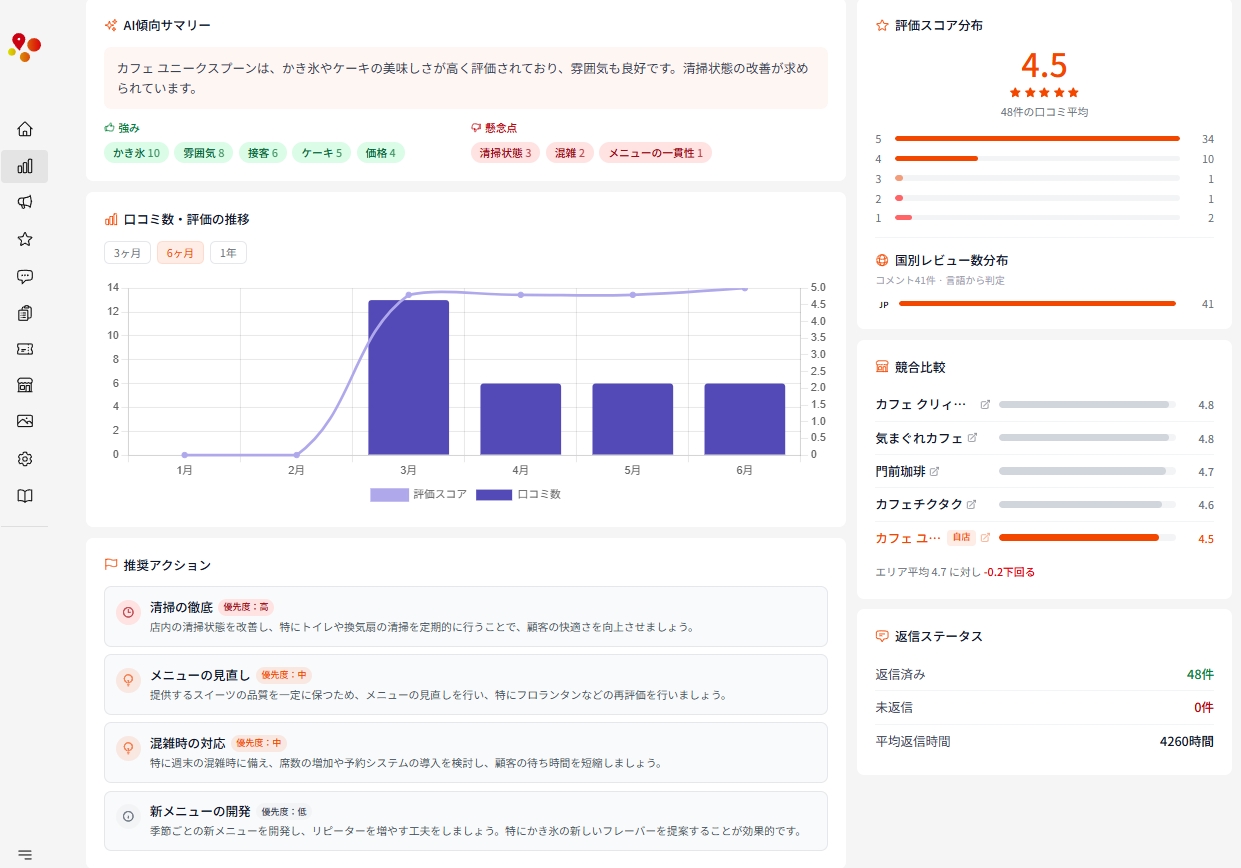The width and height of the screenshot is (1241, 868).
Task: Click the 4.5 average score number
Action: click(1044, 65)
